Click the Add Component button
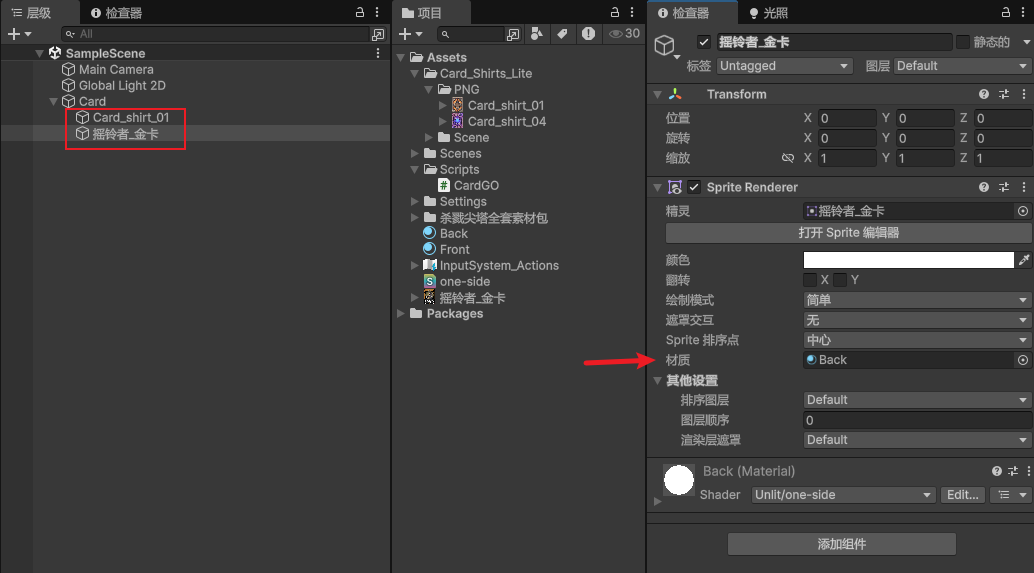Viewport: 1034px width, 573px height. coord(841,544)
